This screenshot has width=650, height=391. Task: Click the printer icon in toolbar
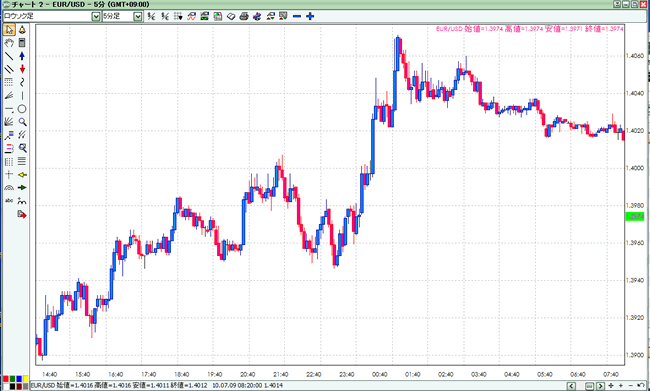244,16
